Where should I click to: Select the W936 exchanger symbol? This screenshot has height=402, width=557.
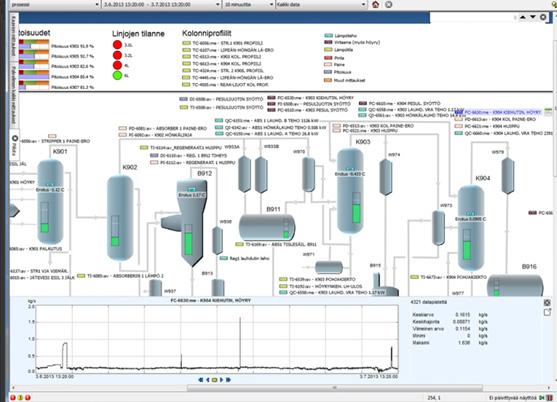pyautogui.click(x=217, y=240)
